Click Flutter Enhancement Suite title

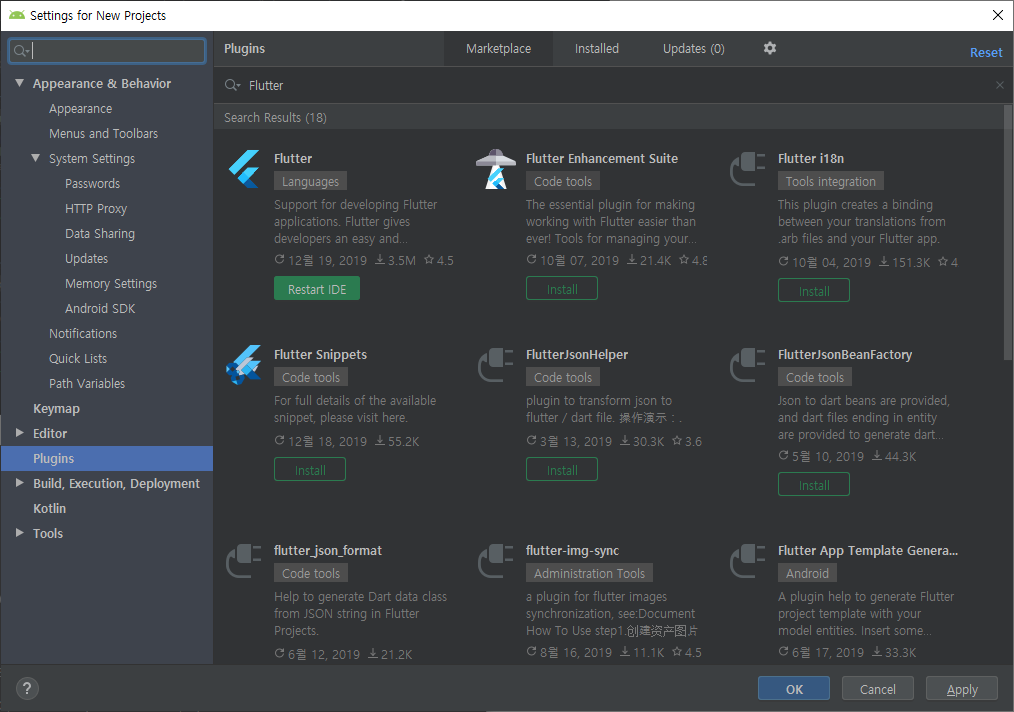(601, 158)
